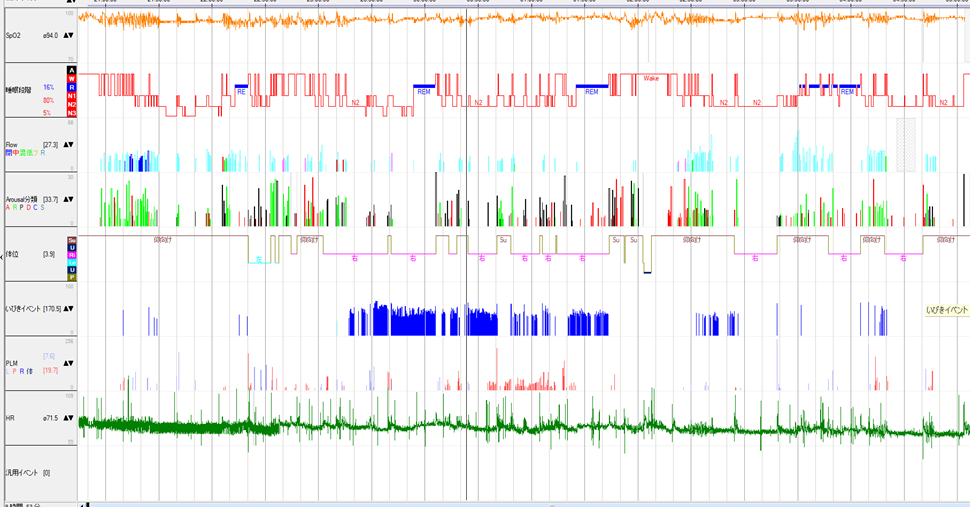This screenshot has width=970, height=507.
Task: Click the N1 stage legend box
Action: click(72, 95)
